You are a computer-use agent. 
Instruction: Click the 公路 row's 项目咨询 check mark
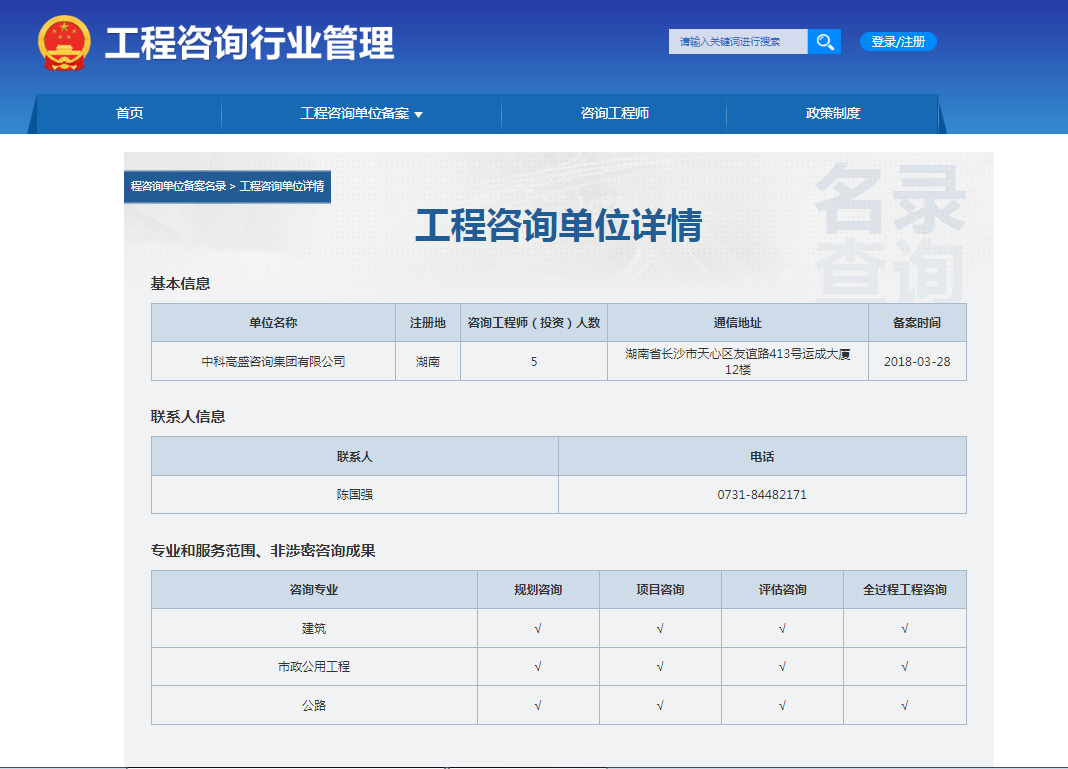point(660,706)
